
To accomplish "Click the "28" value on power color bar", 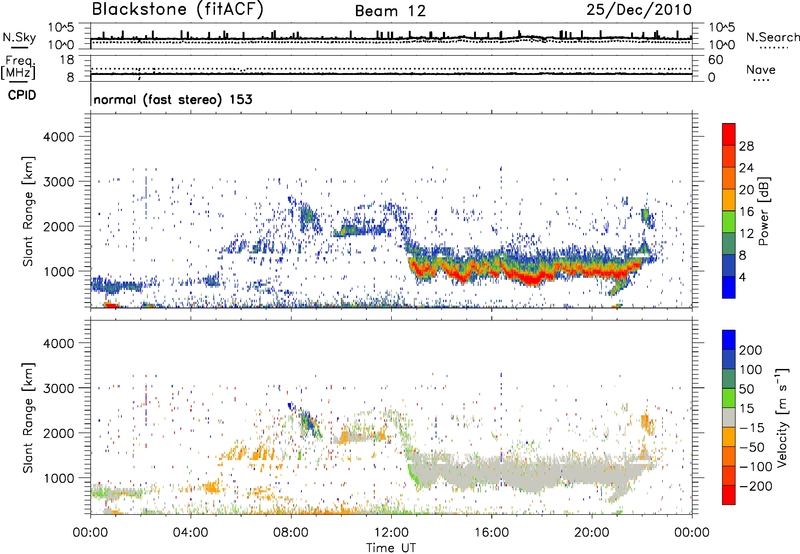I will pos(746,146).
